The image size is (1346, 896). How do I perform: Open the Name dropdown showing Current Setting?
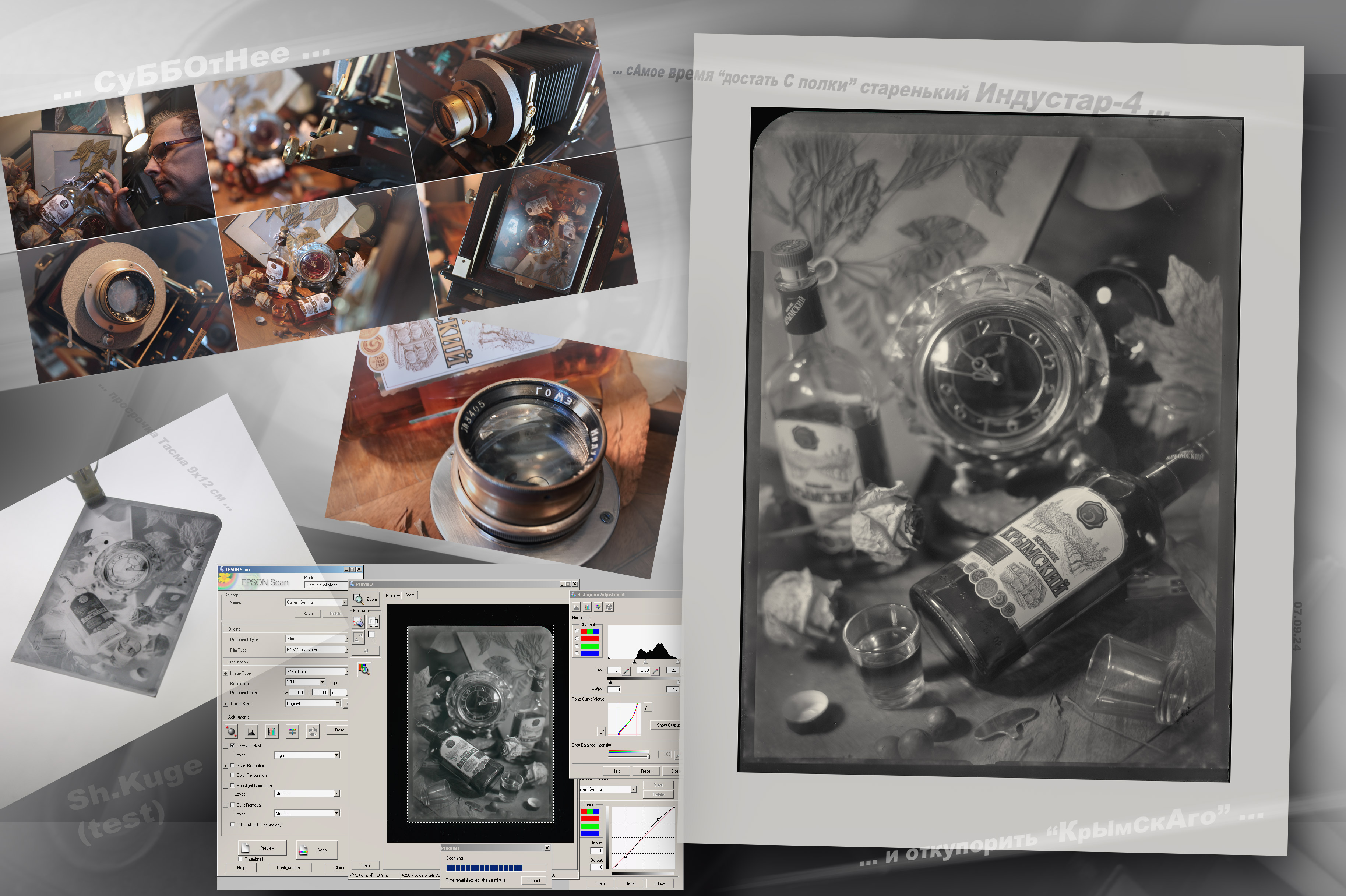[316, 602]
